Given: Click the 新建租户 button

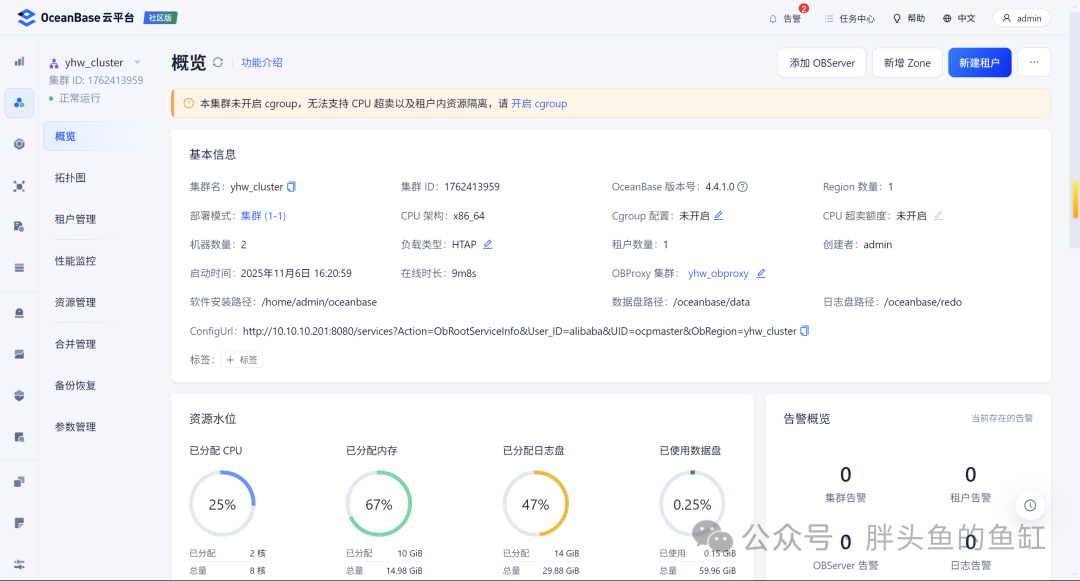Looking at the screenshot, I should pyautogui.click(x=979, y=63).
